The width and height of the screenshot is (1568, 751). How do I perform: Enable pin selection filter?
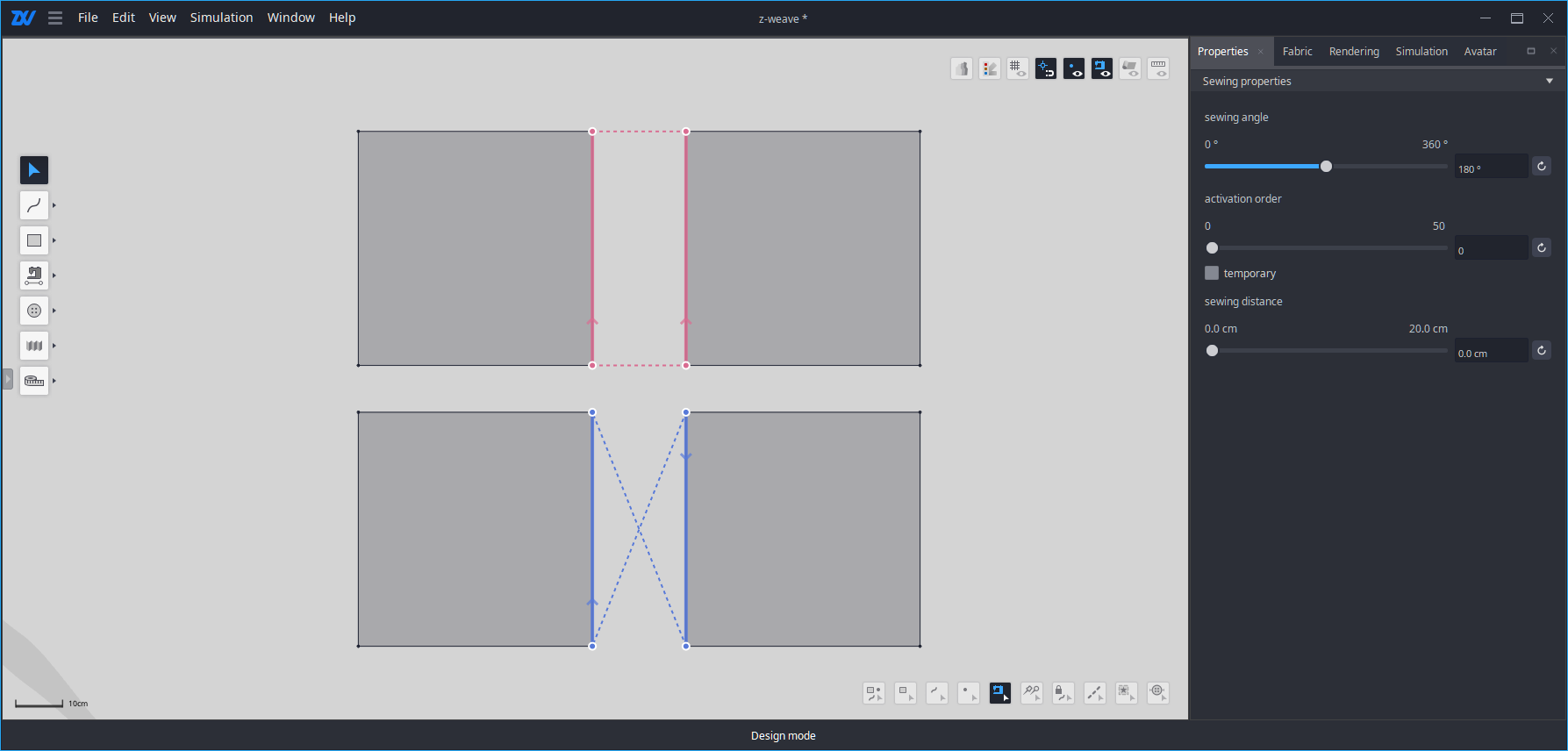[1032, 693]
